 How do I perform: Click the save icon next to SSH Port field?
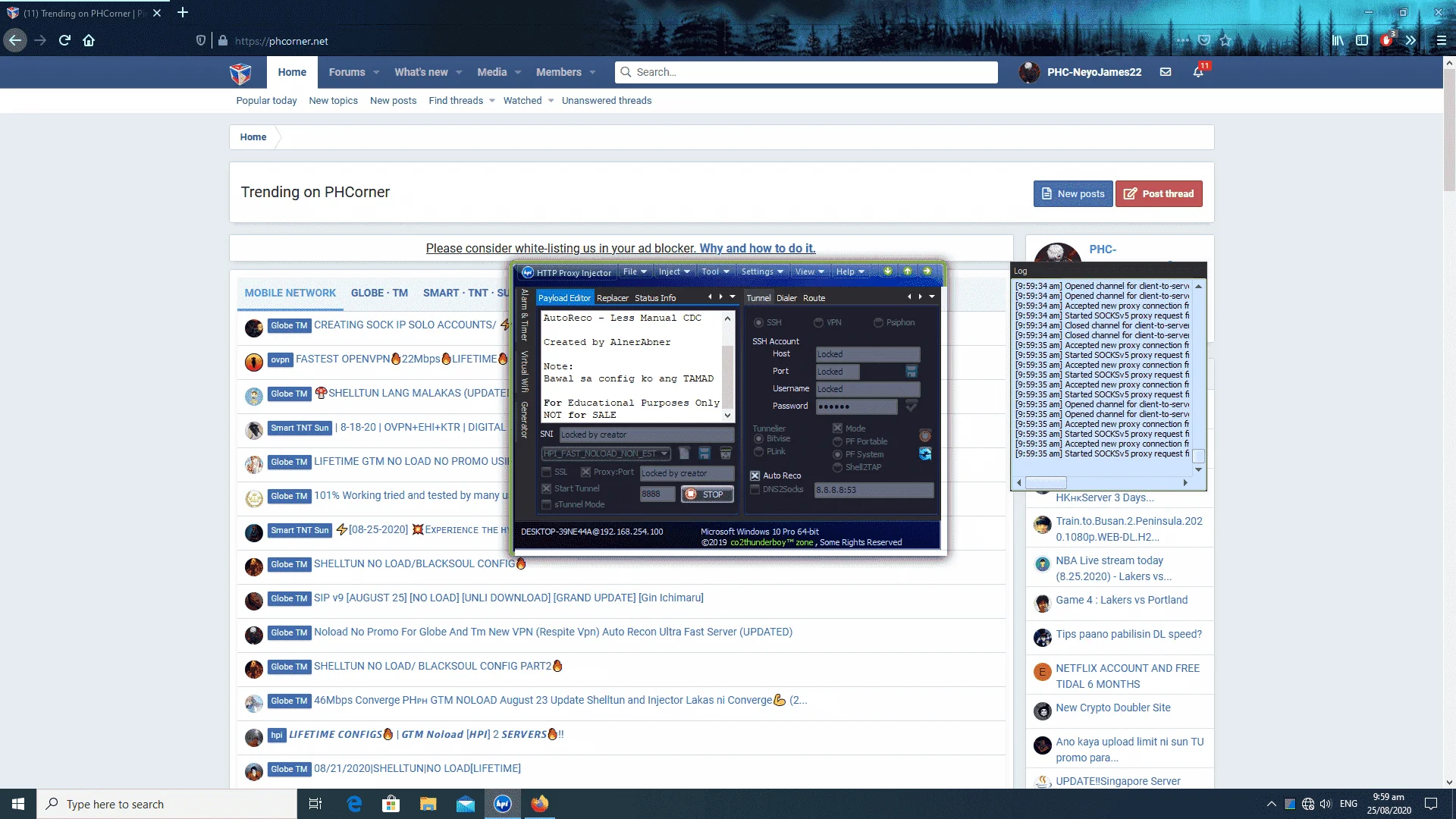click(x=912, y=372)
